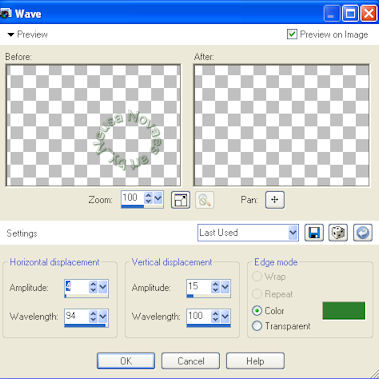Click the fit image to window icon
379x379 pixels.
pos(180,200)
